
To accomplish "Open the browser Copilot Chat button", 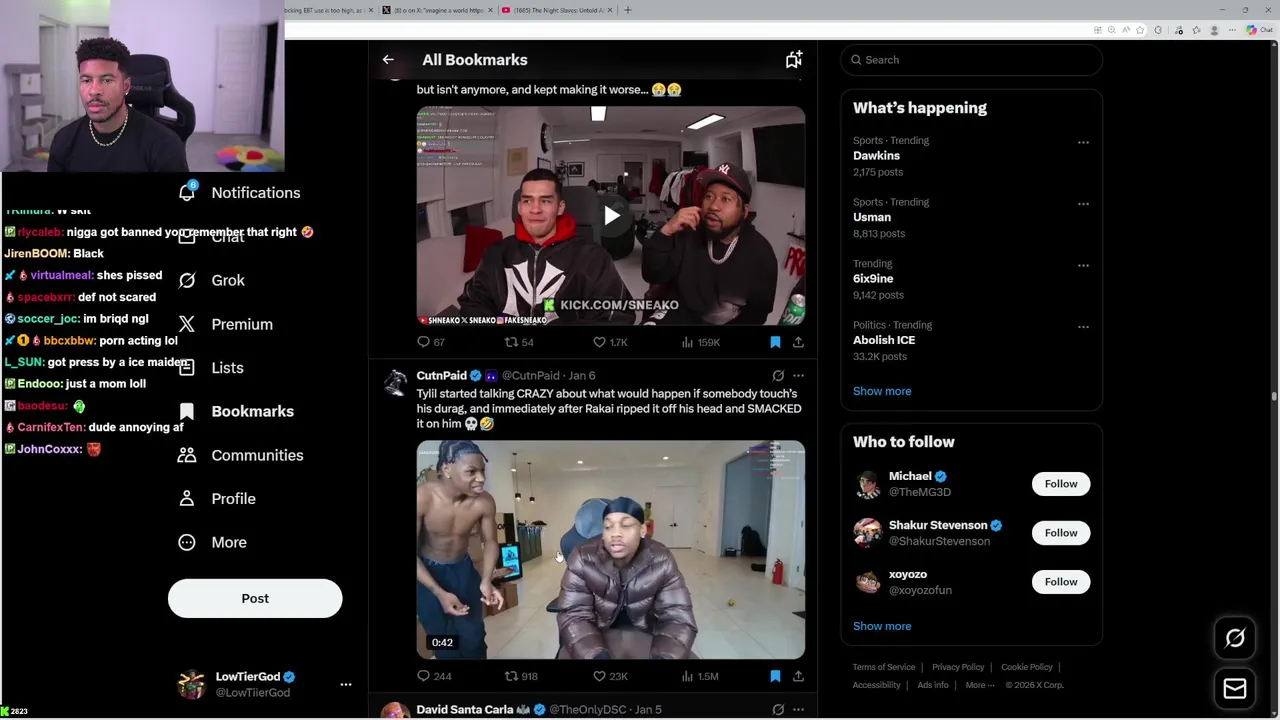I will (x=1258, y=30).
